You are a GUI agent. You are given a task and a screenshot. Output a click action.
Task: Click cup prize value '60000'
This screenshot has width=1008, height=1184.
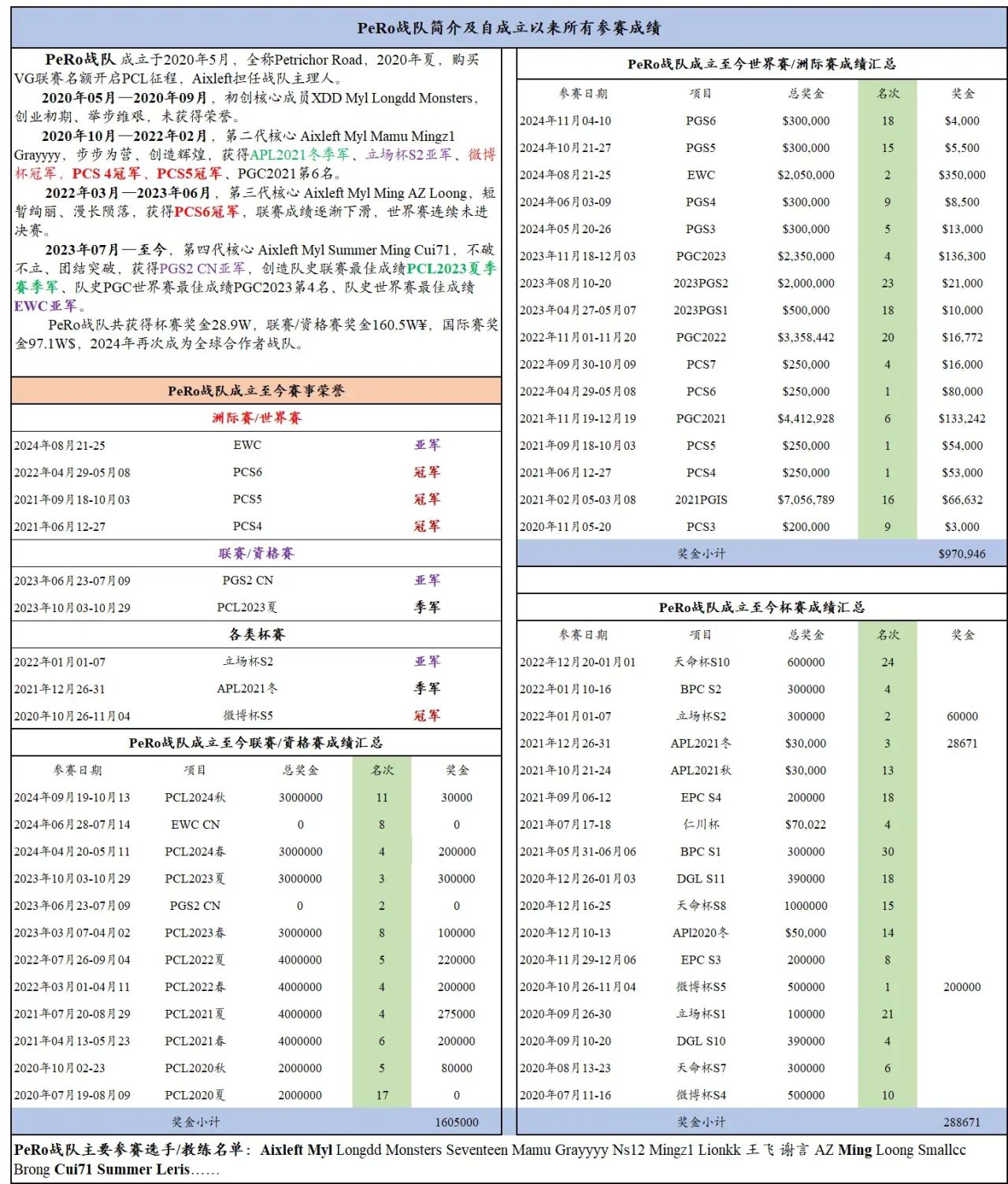click(x=962, y=716)
